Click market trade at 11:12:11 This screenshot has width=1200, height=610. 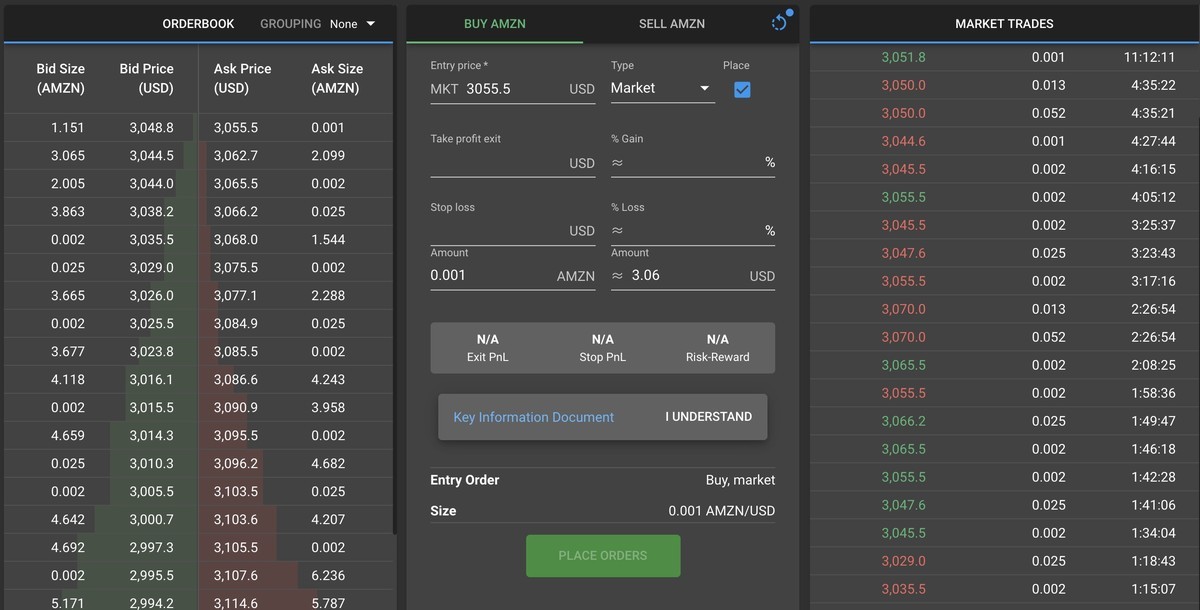click(1004, 57)
